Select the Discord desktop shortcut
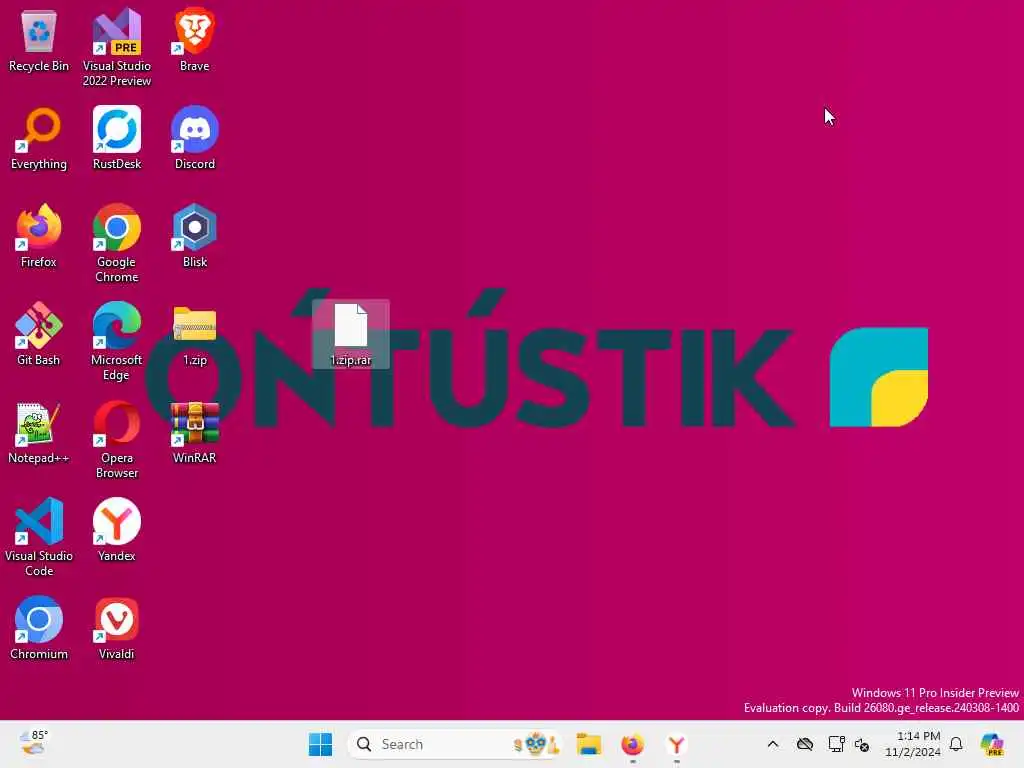Screen dimensions: 1024x768 [x=195, y=138]
